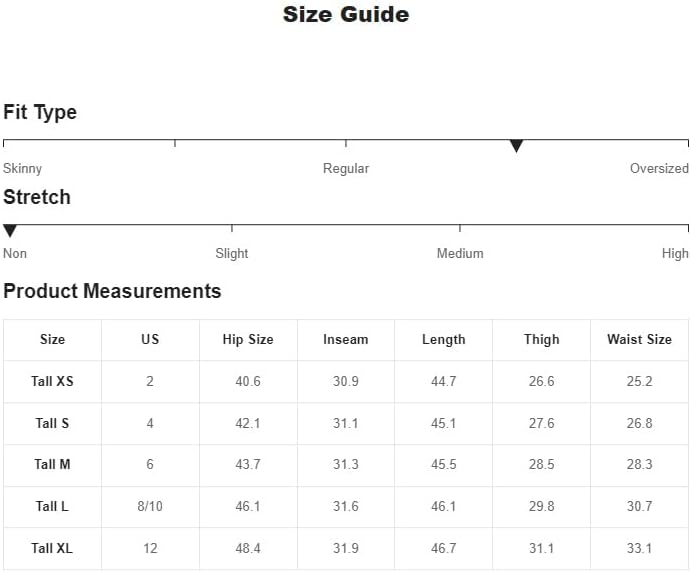
Task: Click the Product Measurements heading
Action: point(112,292)
